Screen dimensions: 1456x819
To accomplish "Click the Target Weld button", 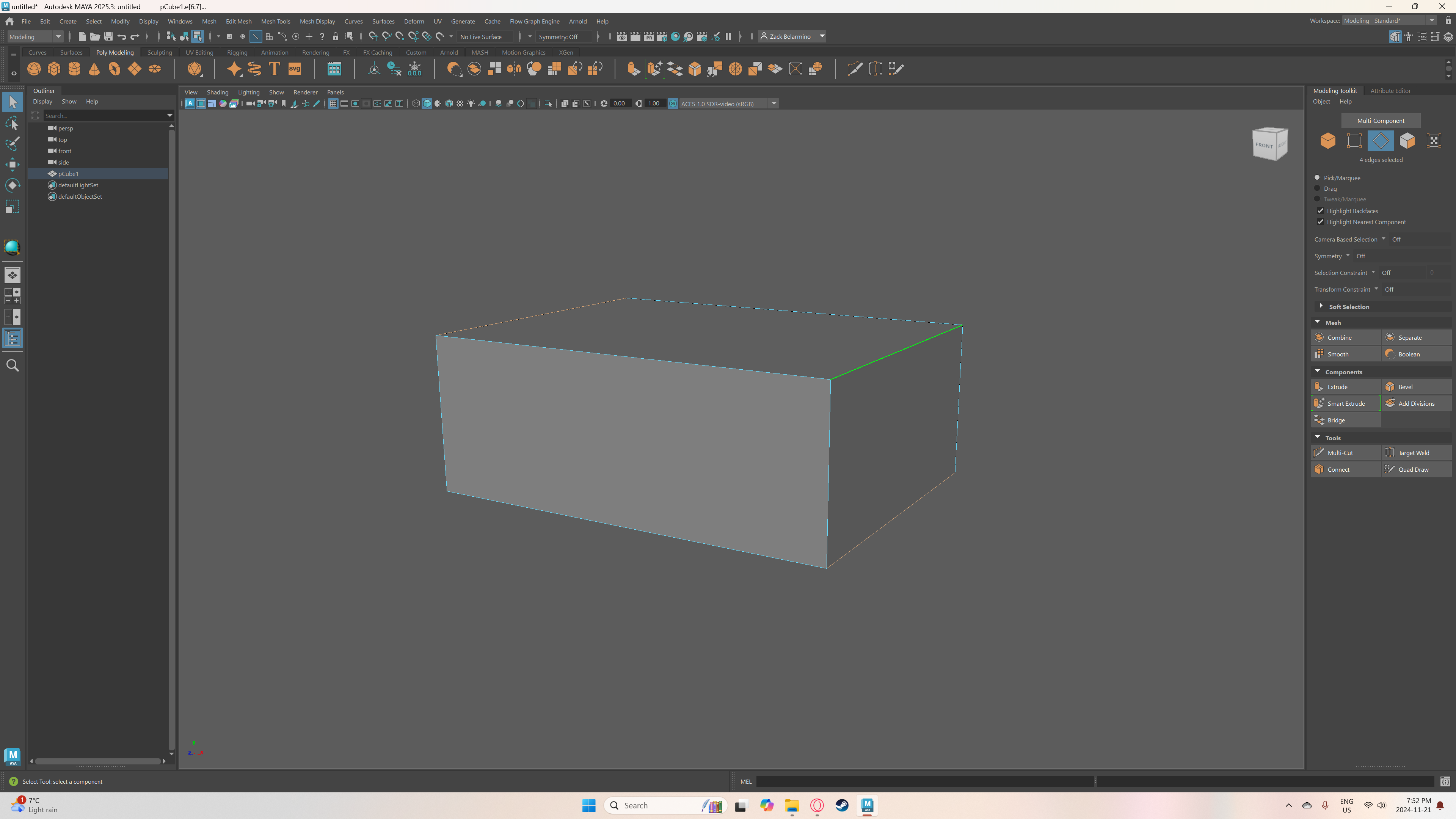I will pos(1417,453).
